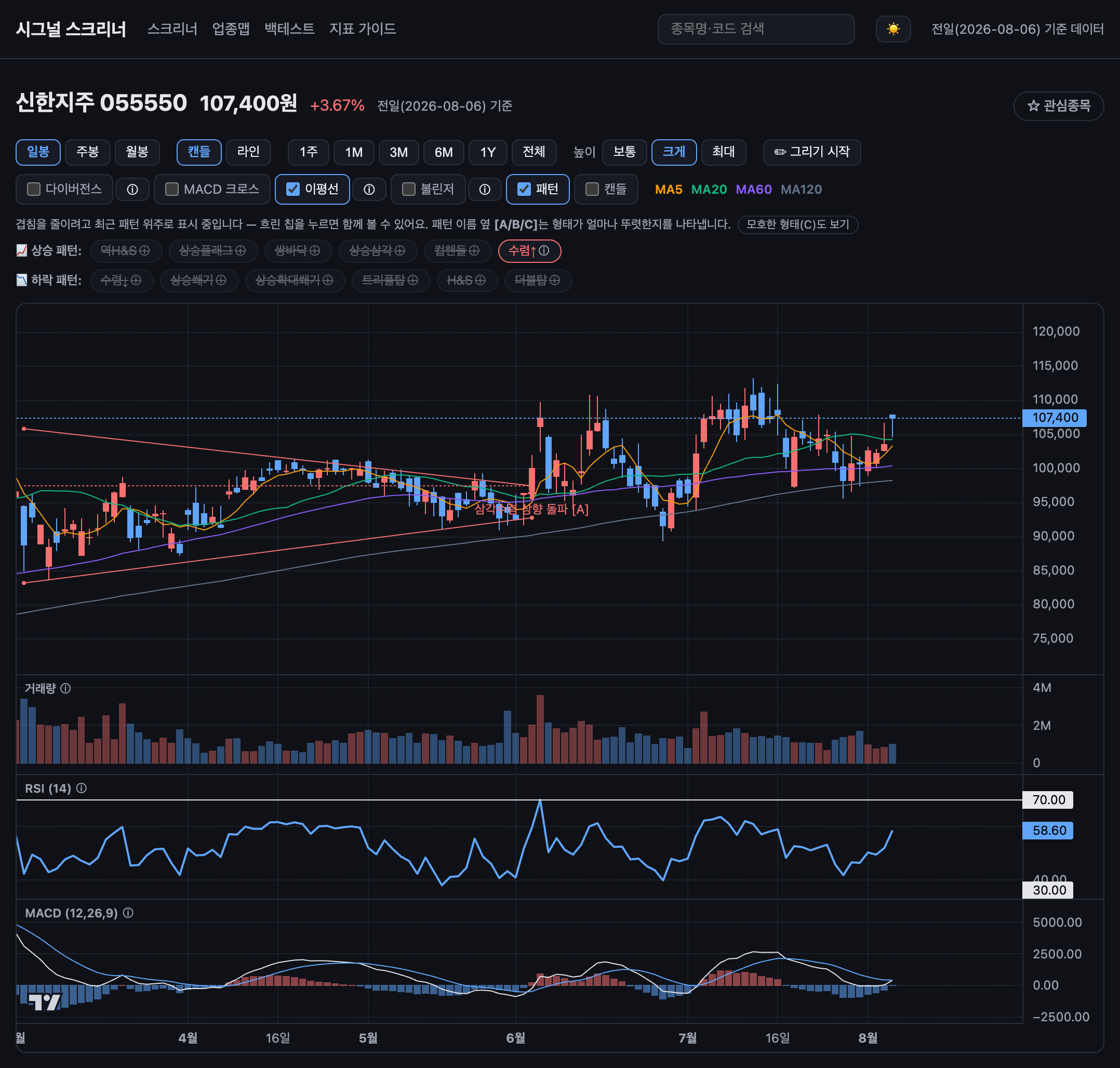Uncheck the 이평선 checkbox
The height and width of the screenshot is (1068, 1120).
coord(292,189)
